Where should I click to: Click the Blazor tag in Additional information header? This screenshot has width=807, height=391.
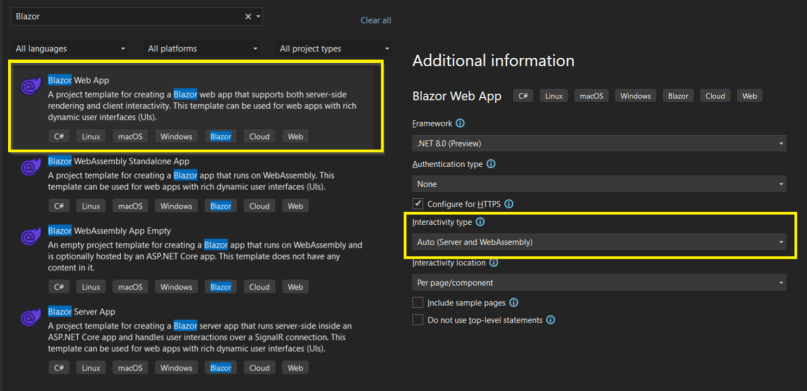pyautogui.click(x=678, y=96)
